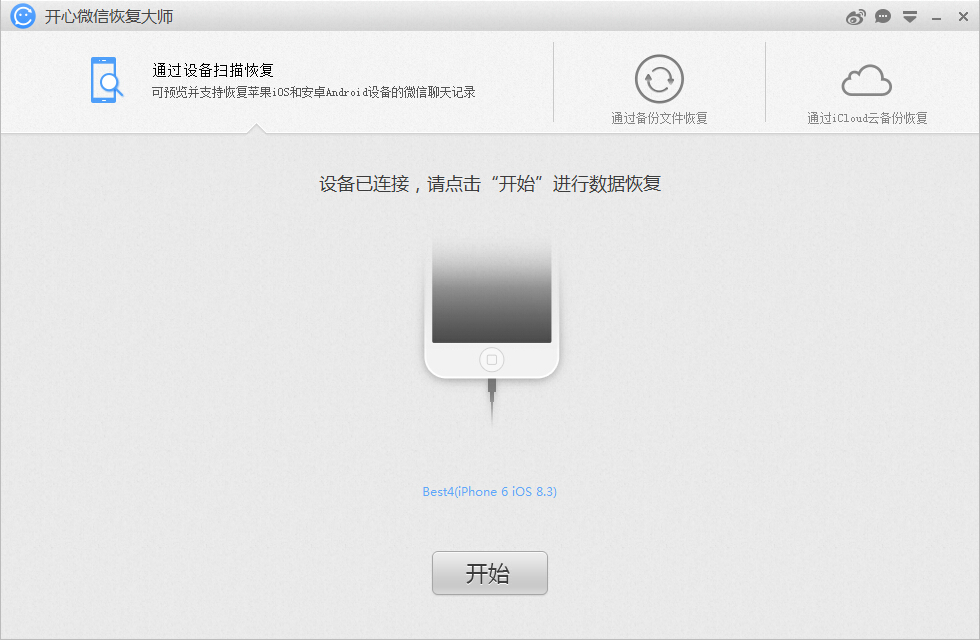
Task: Click the Best4(iPhone 6 iOS 8.3) device link
Action: (x=489, y=492)
